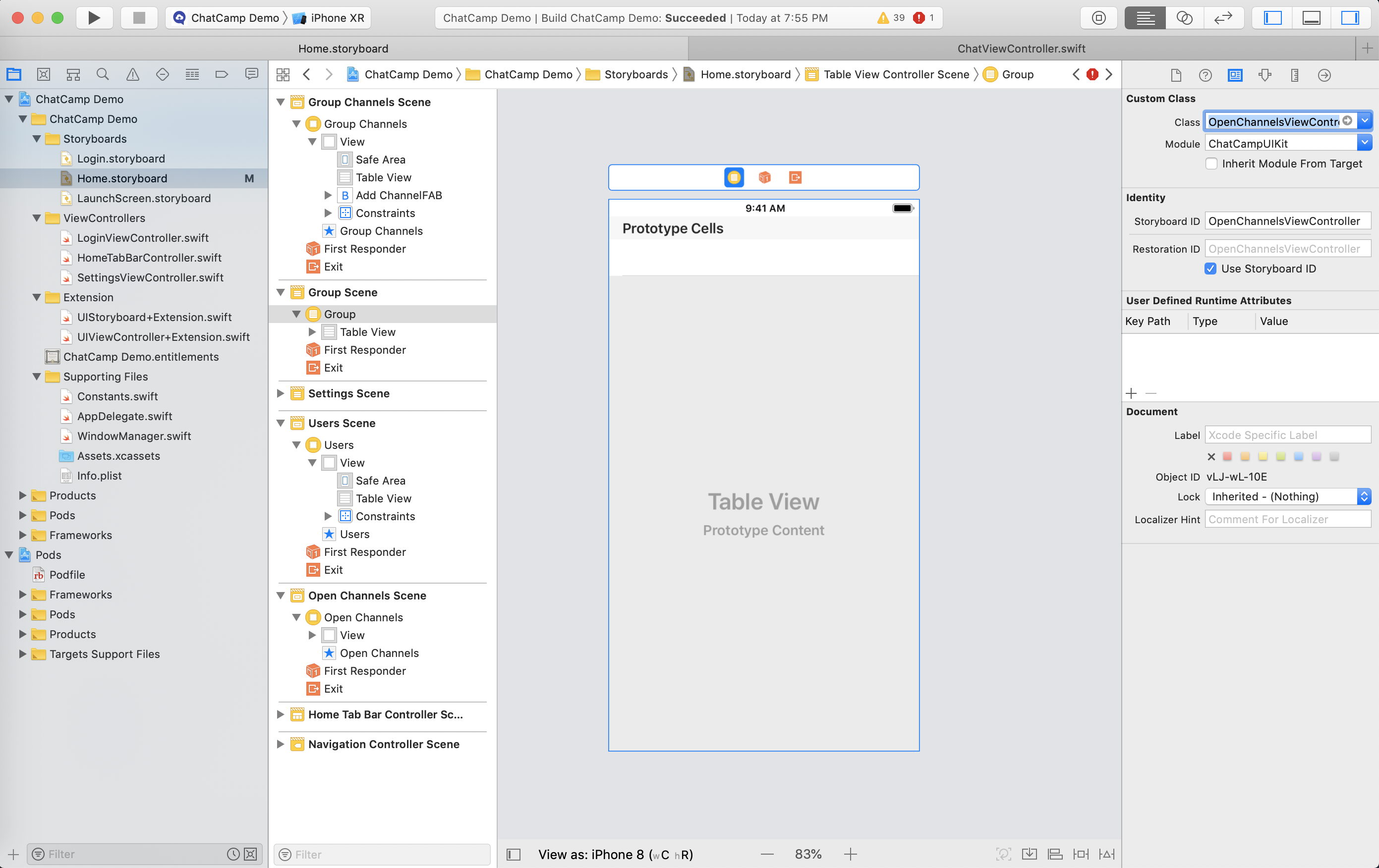1379x868 pixels.
Task: Add a user defined runtime attribute
Action: point(1131,393)
